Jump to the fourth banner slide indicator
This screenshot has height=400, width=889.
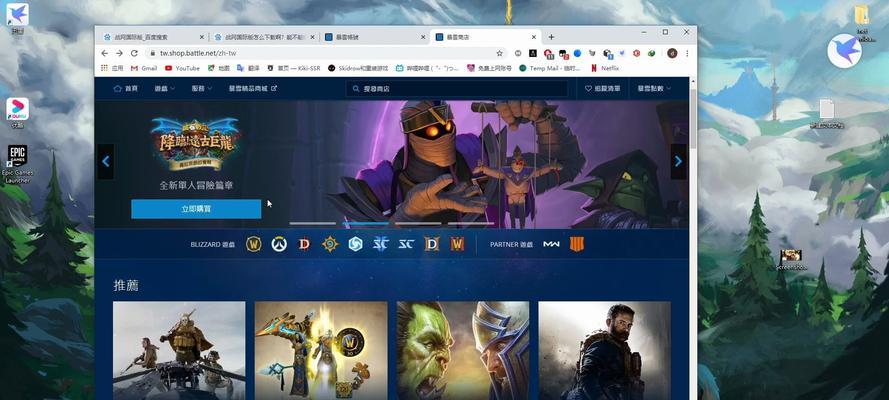(x=471, y=223)
